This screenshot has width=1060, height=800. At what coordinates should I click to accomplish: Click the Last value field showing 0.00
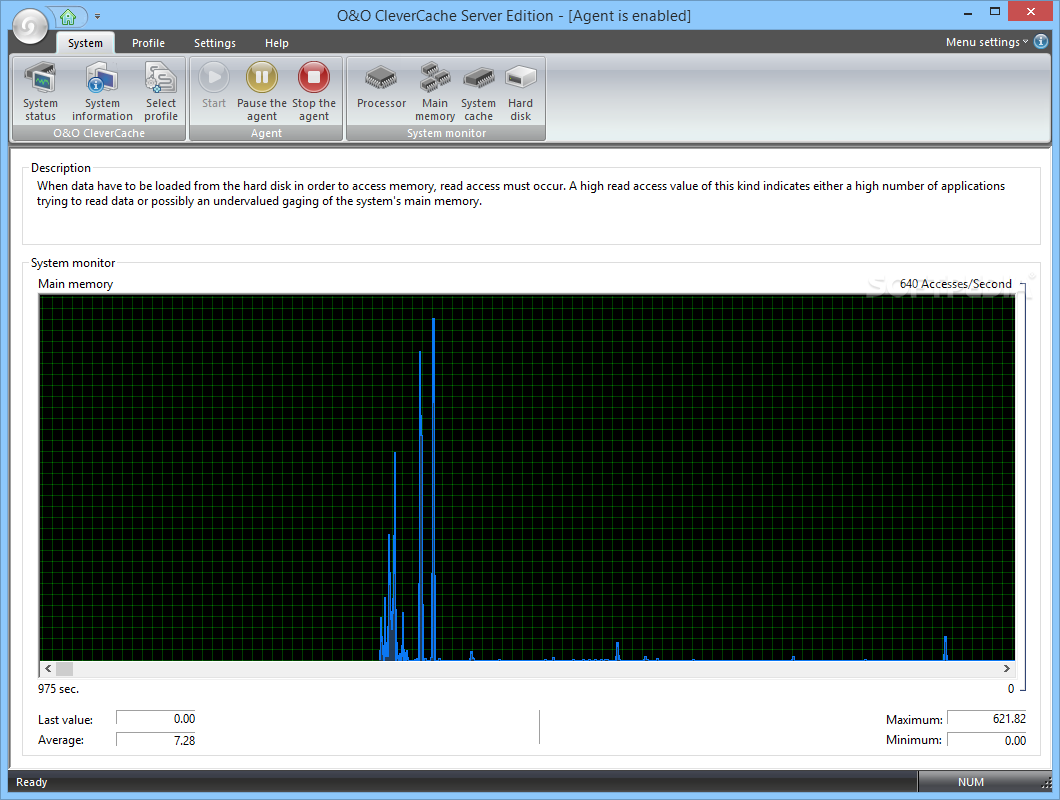point(156,719)
